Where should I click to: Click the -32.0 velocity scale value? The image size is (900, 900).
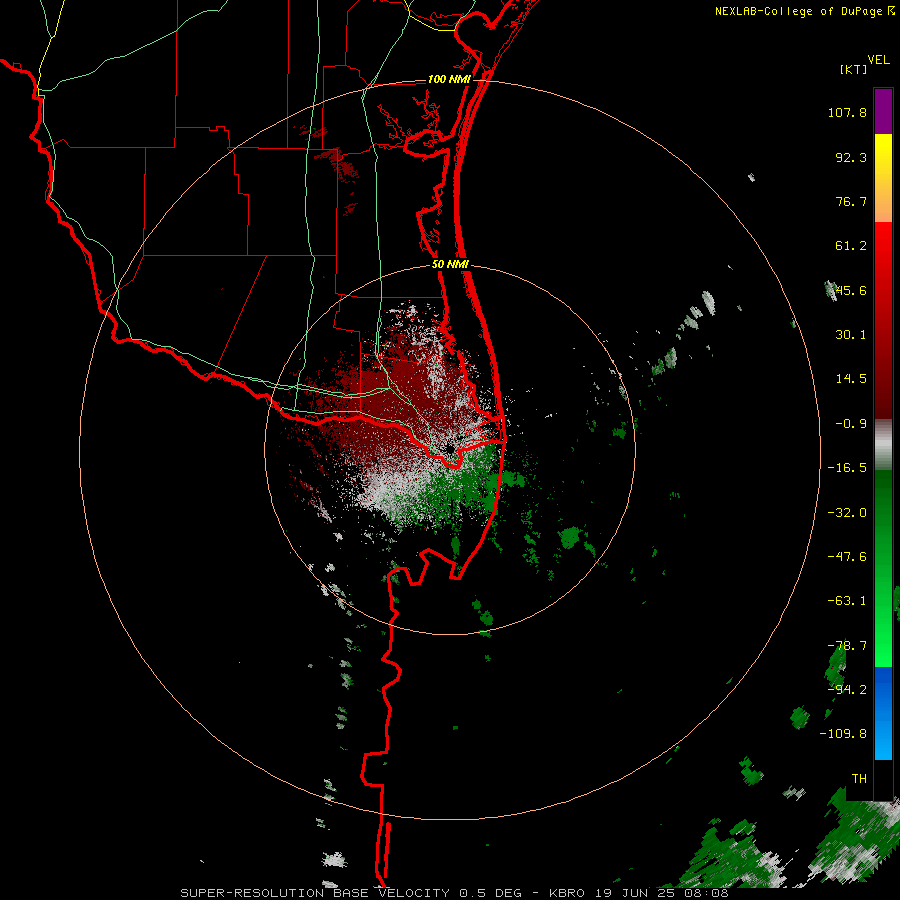tap(847, 513)
